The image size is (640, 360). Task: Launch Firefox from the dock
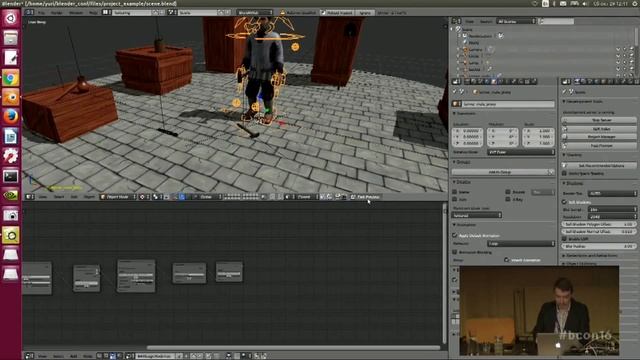(x=11, y=117)
